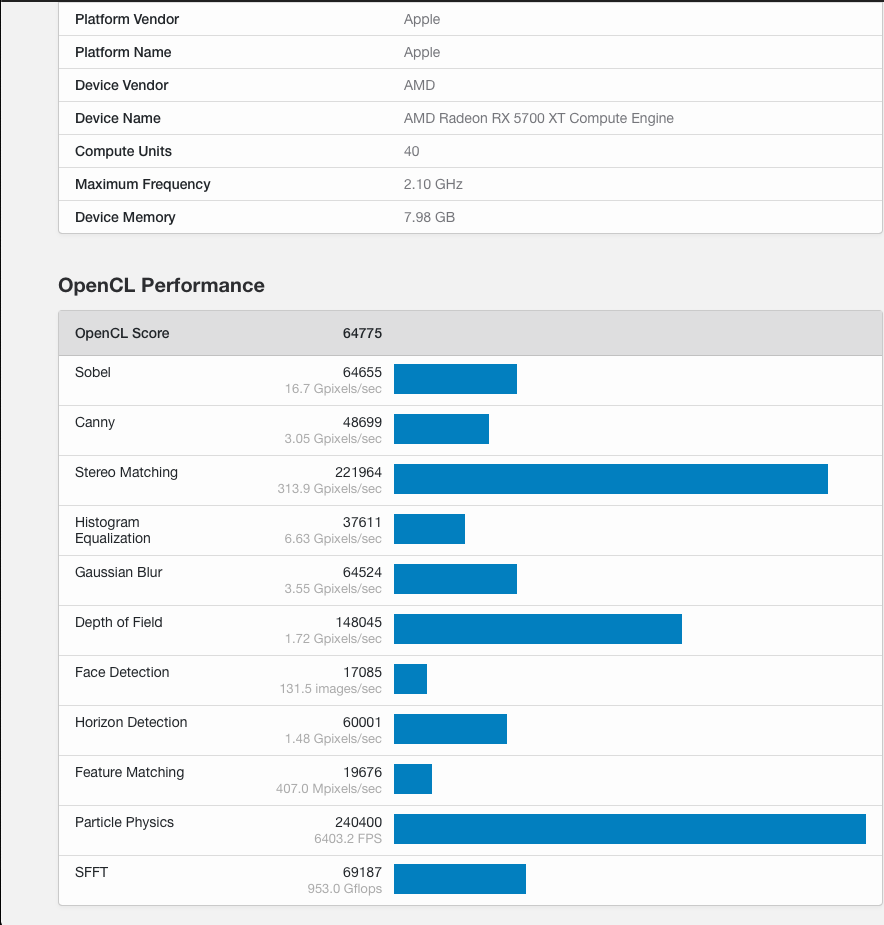
Task: Select the SFFT benchmark label
Action: (x=91, y=872)
